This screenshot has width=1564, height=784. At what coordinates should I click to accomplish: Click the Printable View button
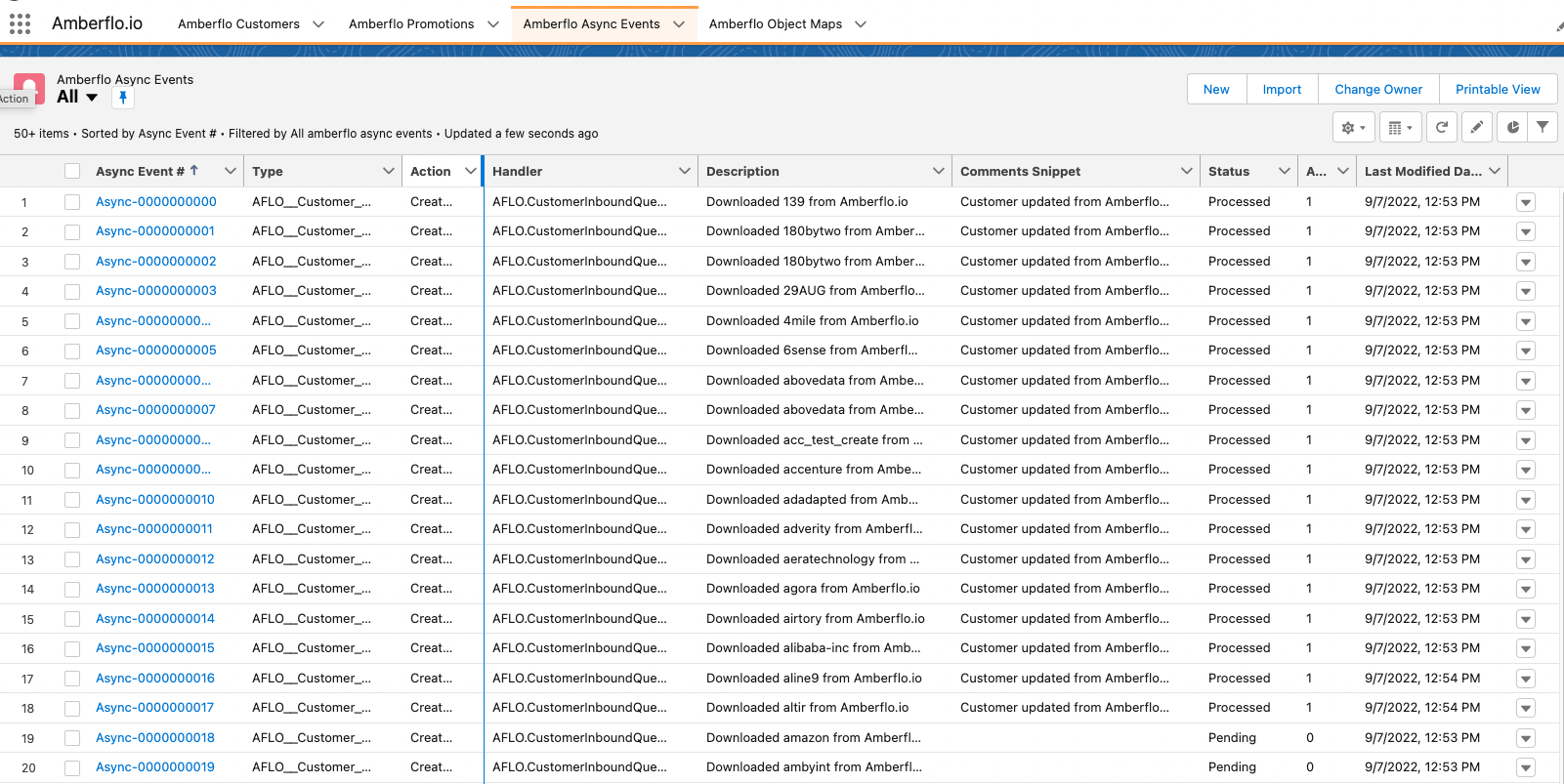point(1497,89)
